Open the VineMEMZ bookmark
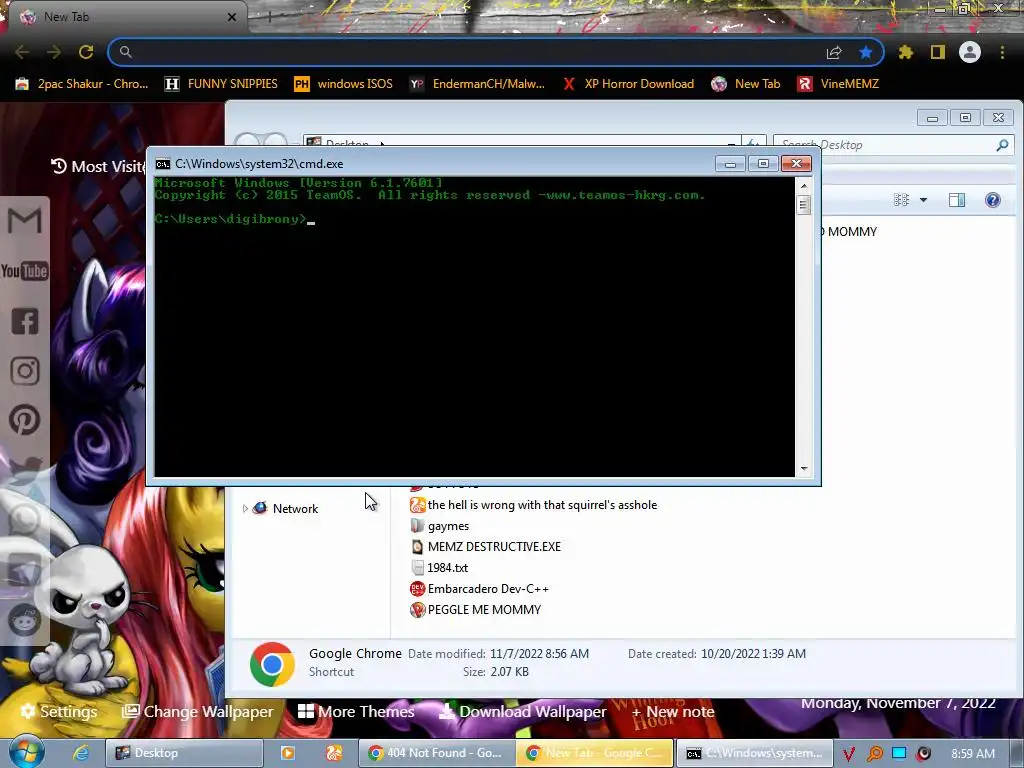Viewport: 1024px width, 768px height. 839,84
